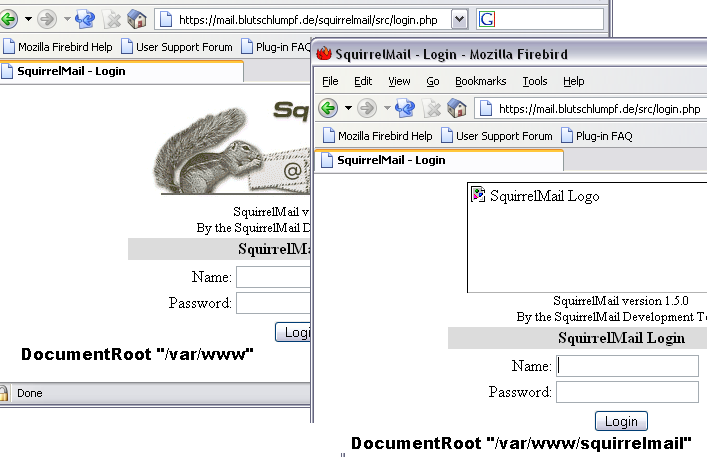The height and width of the screenshot is (465, 707).
Task: Click Stop icon in rear browser window
Action: [x=111, y=19]
